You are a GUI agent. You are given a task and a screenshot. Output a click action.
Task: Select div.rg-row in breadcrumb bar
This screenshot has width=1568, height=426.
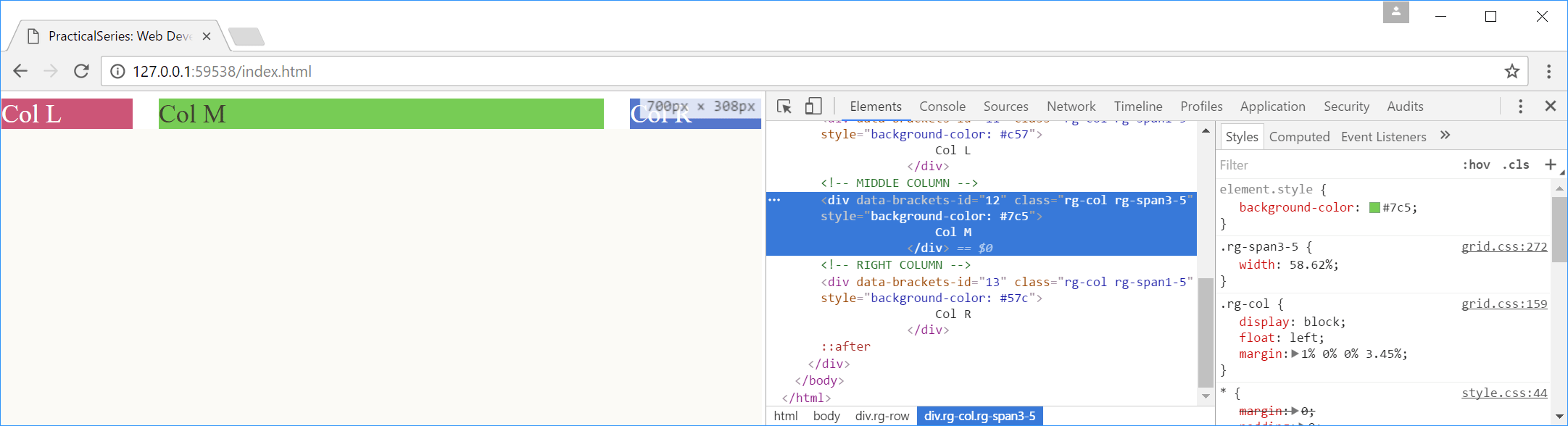pyautogui.click(x=882, y=416)
